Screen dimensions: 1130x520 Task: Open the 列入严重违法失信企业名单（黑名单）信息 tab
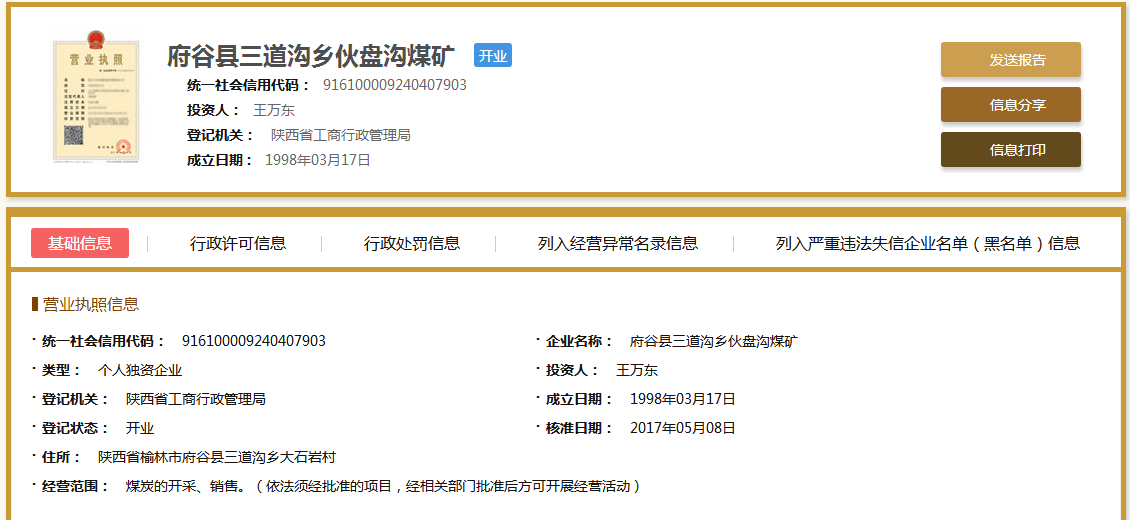pyautogui.click(x=927, y=243)
